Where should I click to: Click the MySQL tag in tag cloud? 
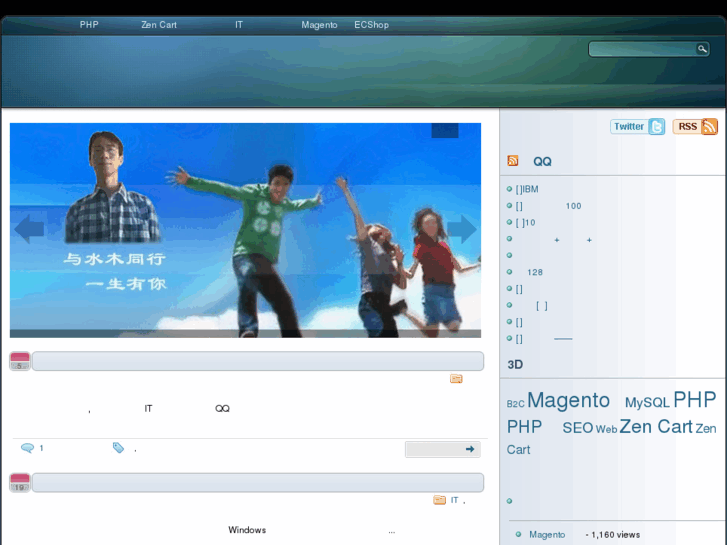(647, 403)
